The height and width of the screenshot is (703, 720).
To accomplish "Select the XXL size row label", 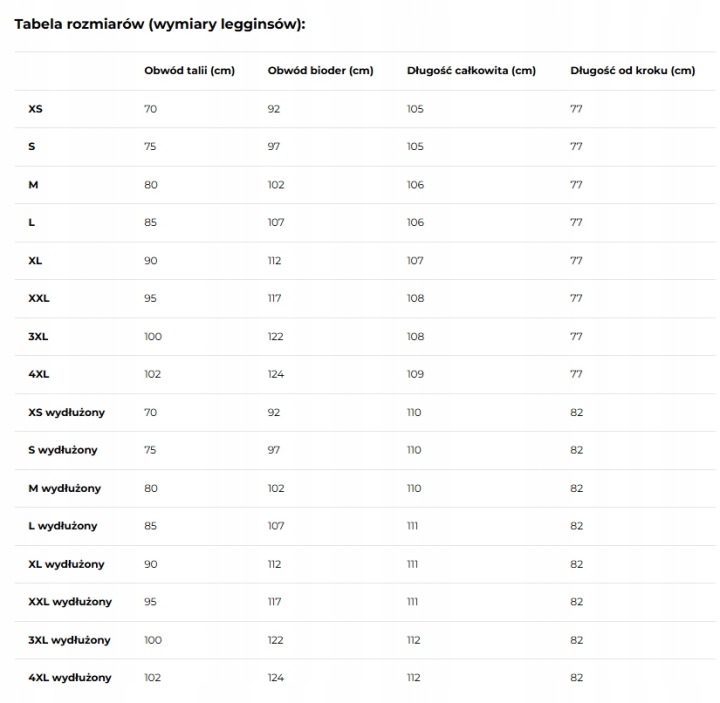I will 39,298.
